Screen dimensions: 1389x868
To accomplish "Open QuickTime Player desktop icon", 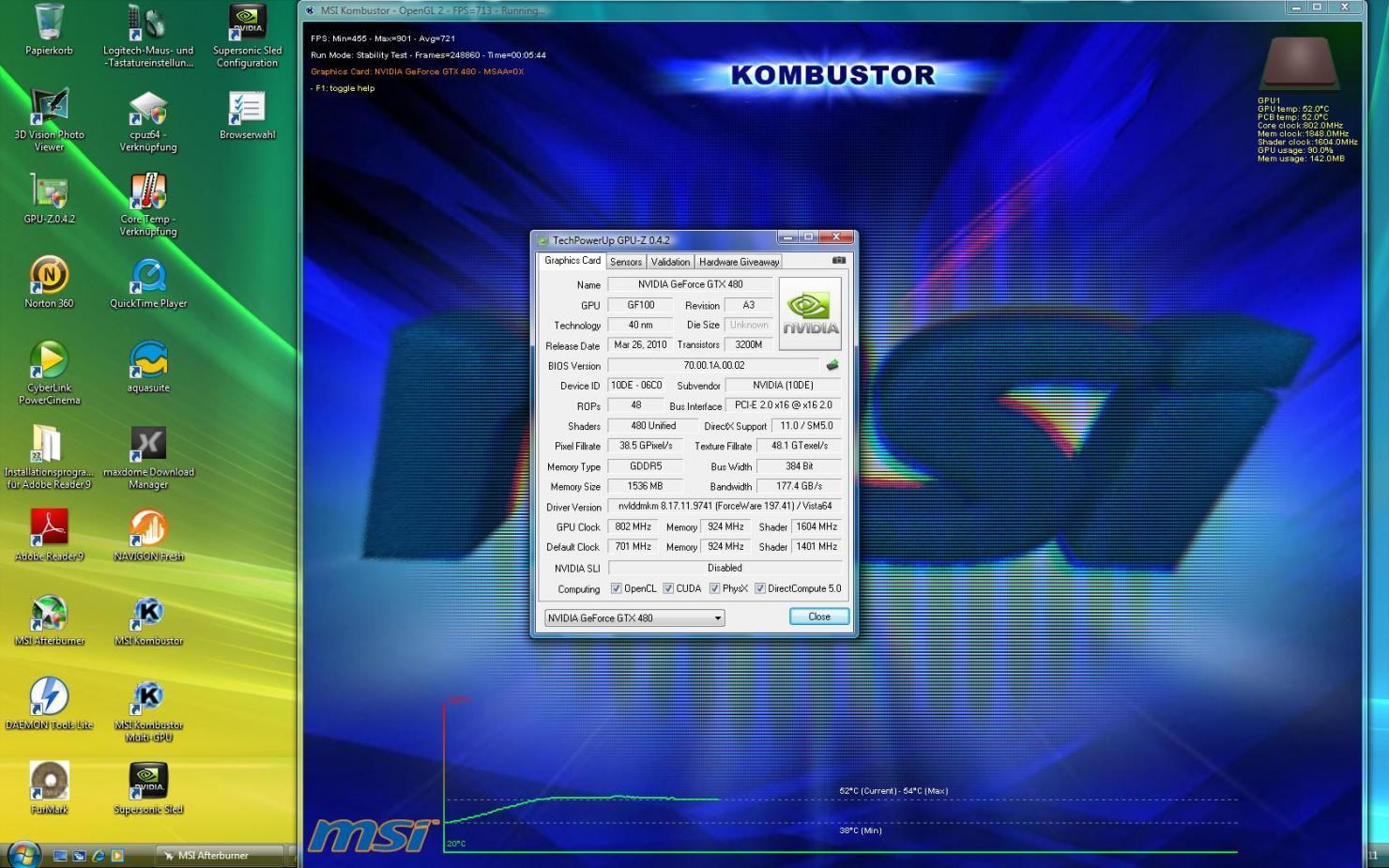I will coord(148,282).
